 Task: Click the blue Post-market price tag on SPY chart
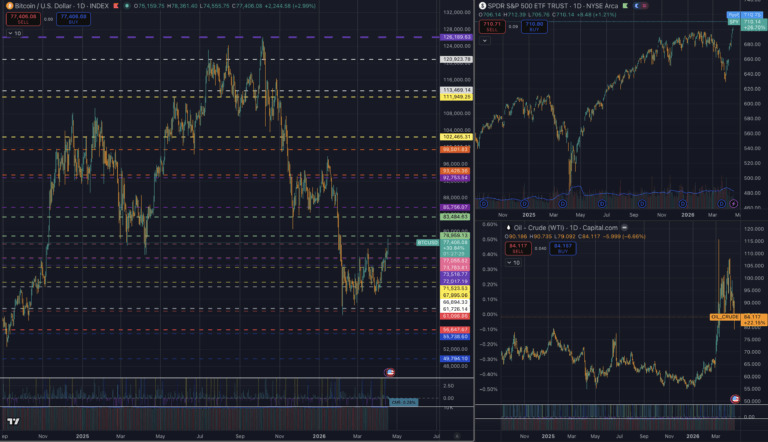click(x=747, y=15)
